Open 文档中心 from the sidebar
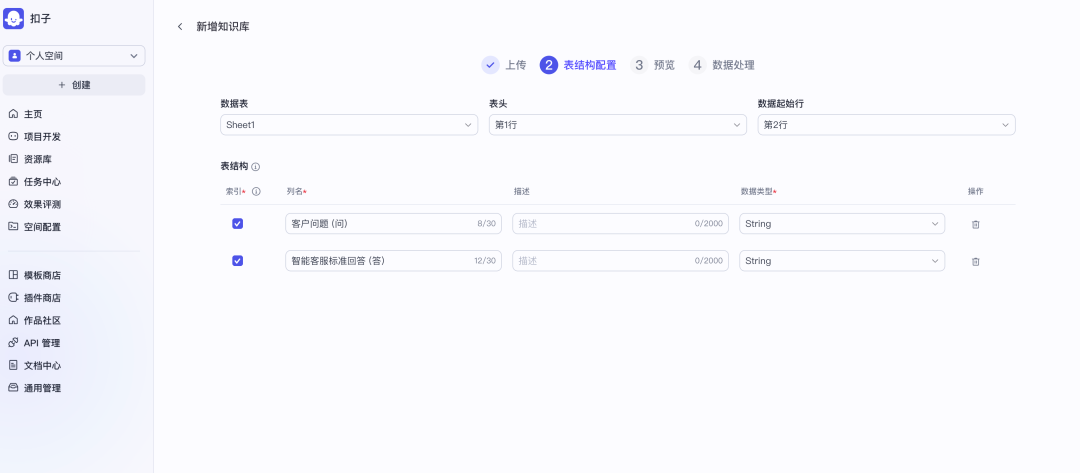Screen dimensions: 1080x473 pyautogui.click(x=42, y=366)
